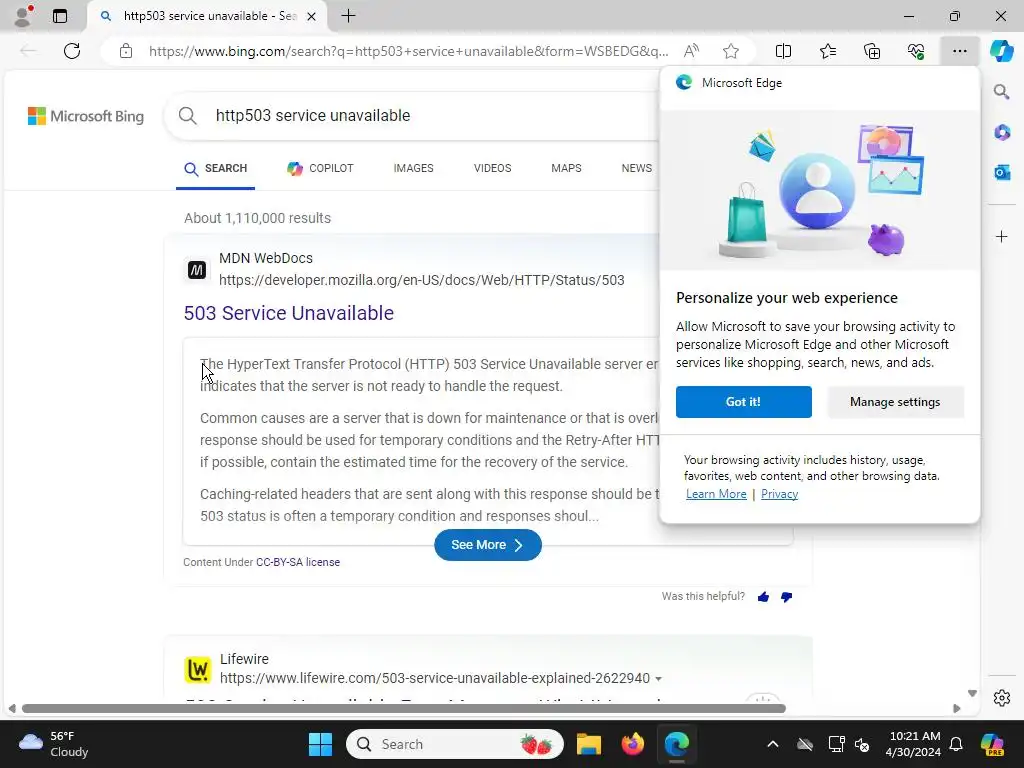Switch to the COPILOT tab

coord(320,168)
